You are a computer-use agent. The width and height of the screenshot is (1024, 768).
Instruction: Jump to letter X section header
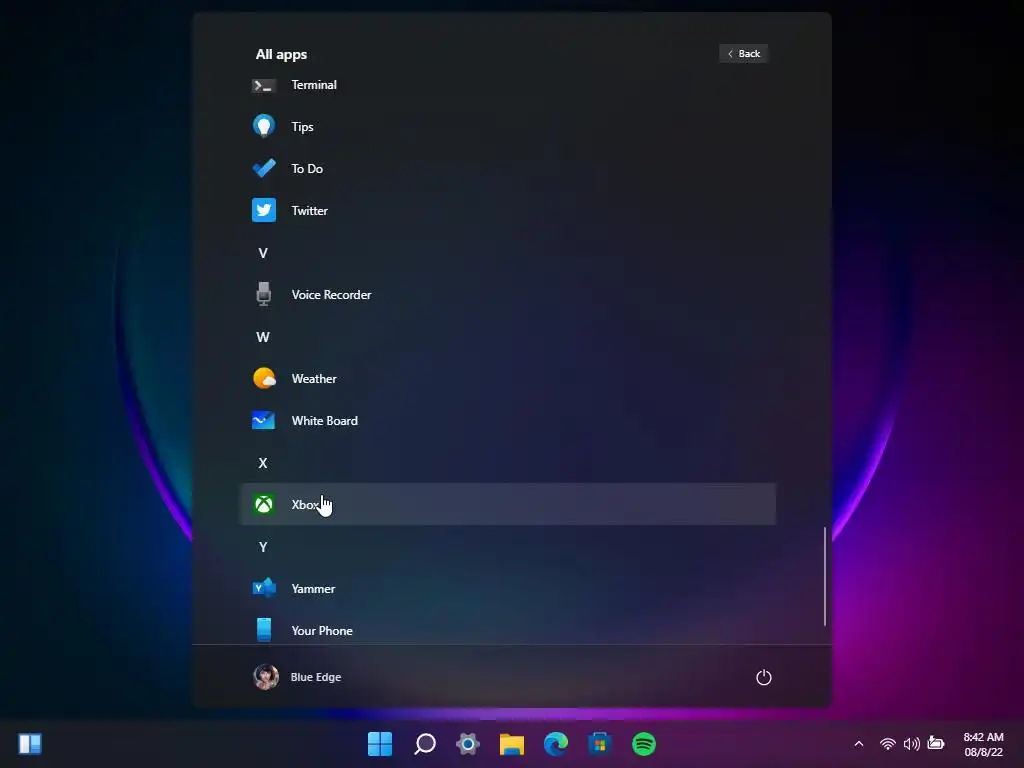click(x=263, y=463)
